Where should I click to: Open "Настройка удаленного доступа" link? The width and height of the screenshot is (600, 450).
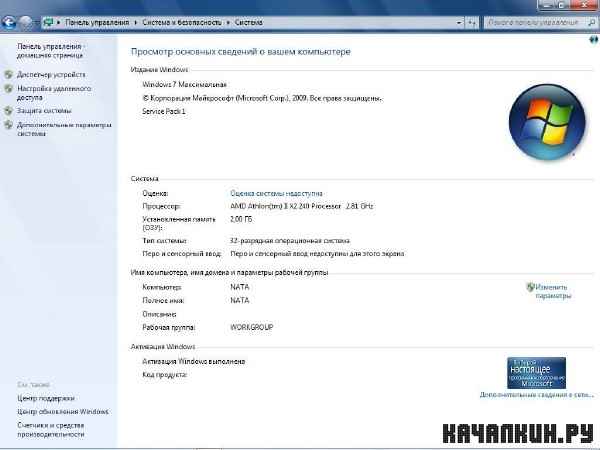(54, 93)
